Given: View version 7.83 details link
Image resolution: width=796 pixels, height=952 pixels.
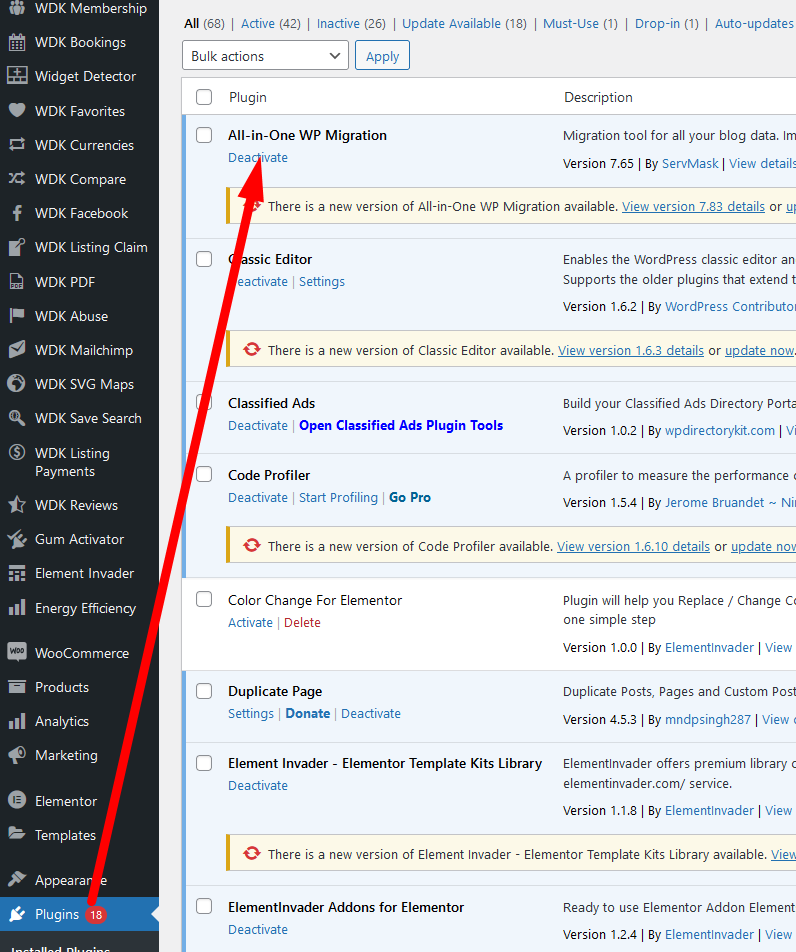Looking at the screenshot, I should pos(693,207).
